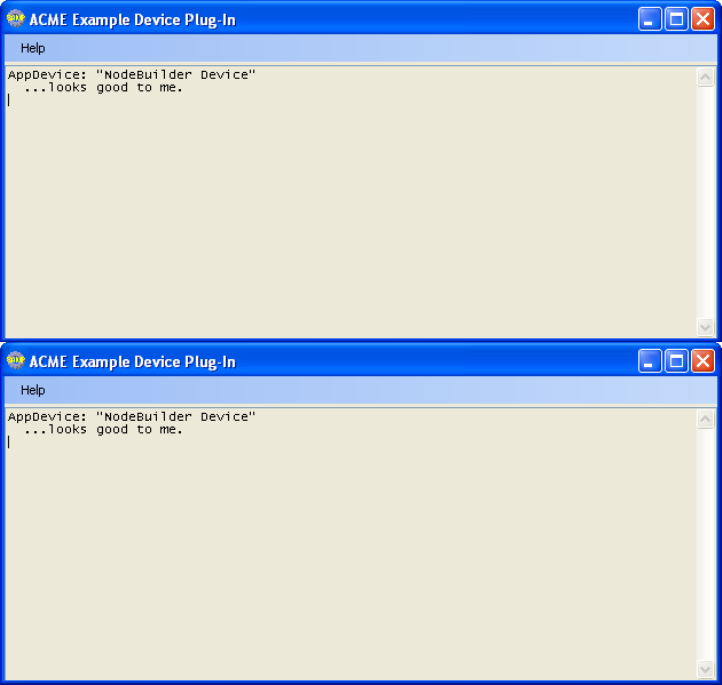Click scroll down arrow in upper window

tap(705, 327)
